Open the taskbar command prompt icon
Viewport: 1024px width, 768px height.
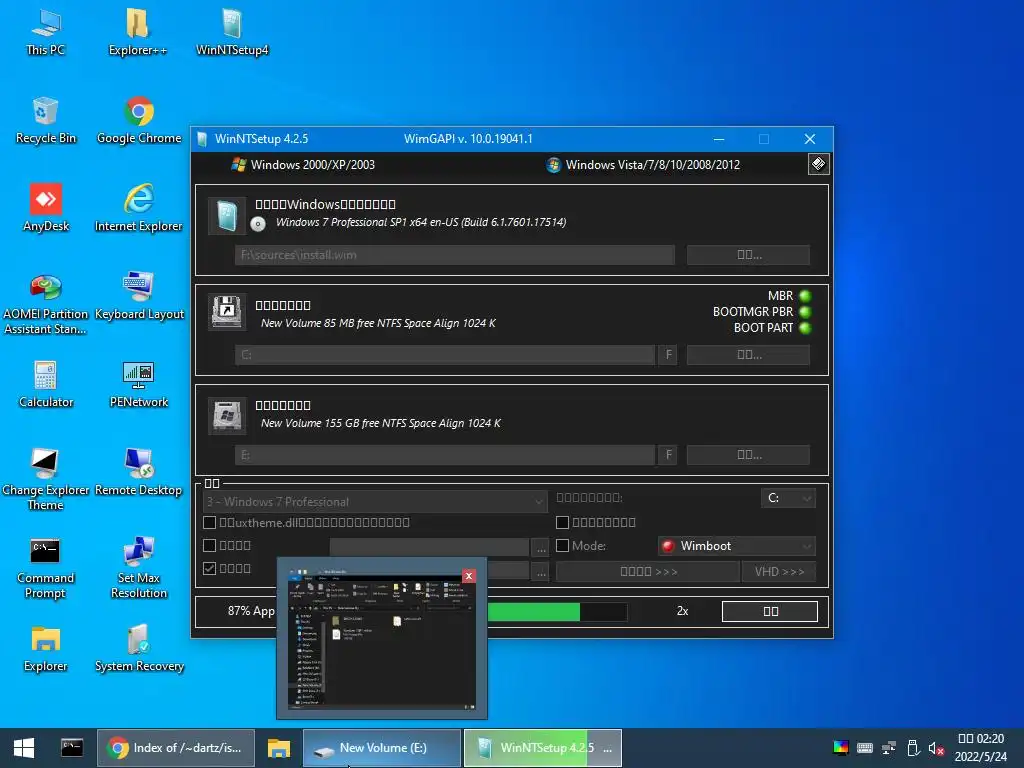(72, 748)
